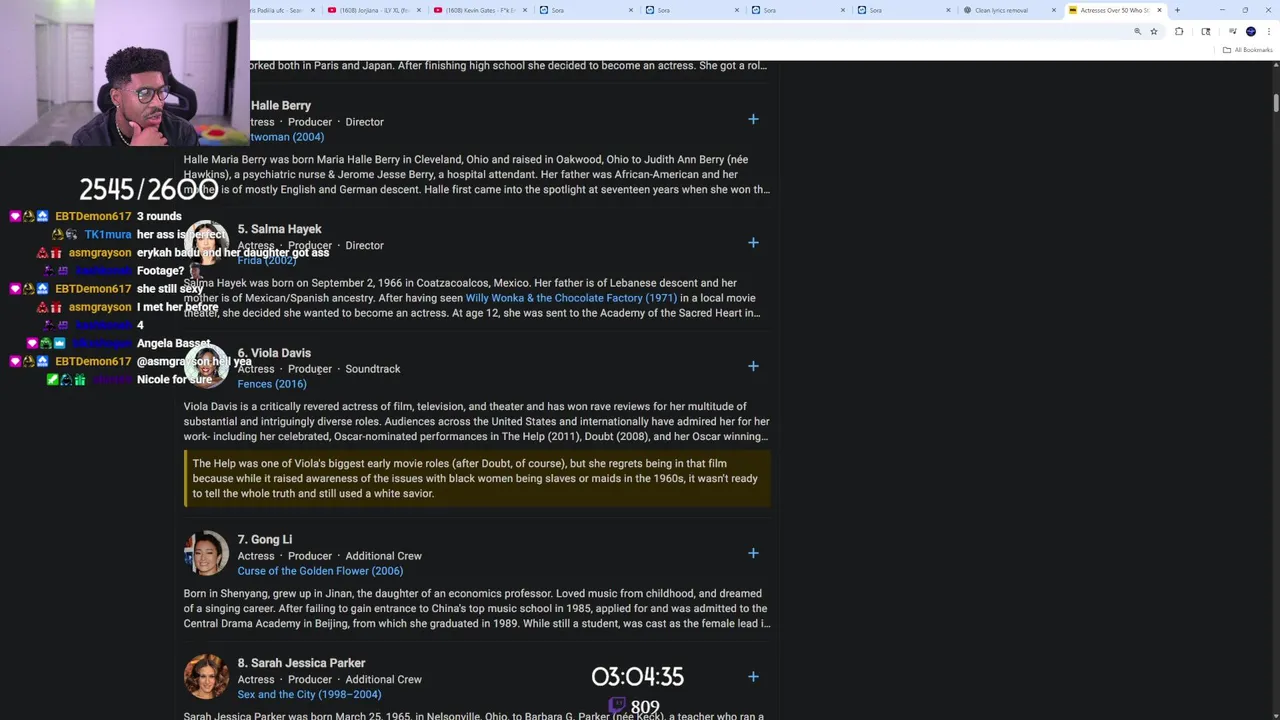
Task: Open the Chrome three-dot menu
Action: [1267, 32]
